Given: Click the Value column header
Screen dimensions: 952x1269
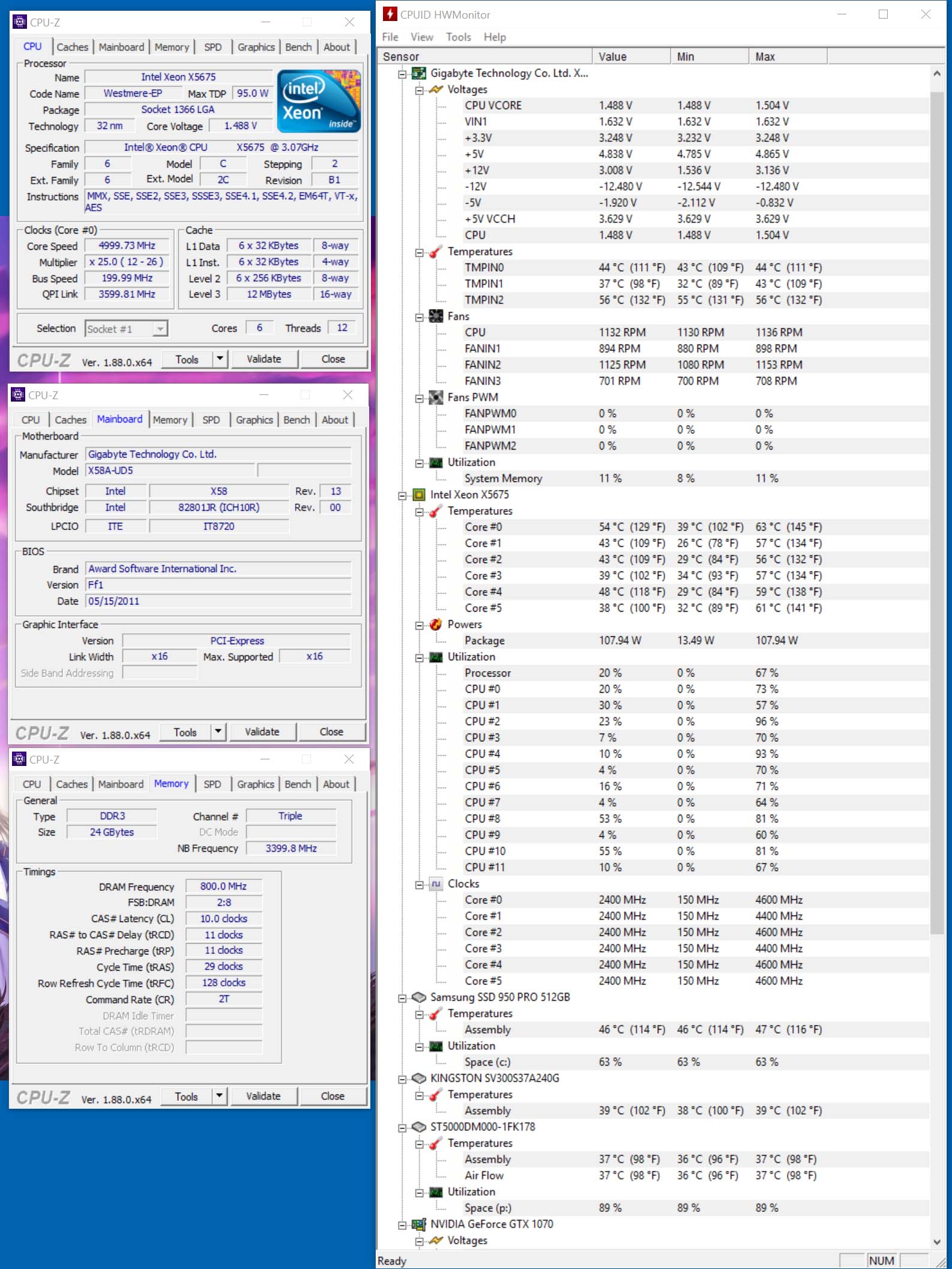Looking at the screenshot, I should pos(631,56).
